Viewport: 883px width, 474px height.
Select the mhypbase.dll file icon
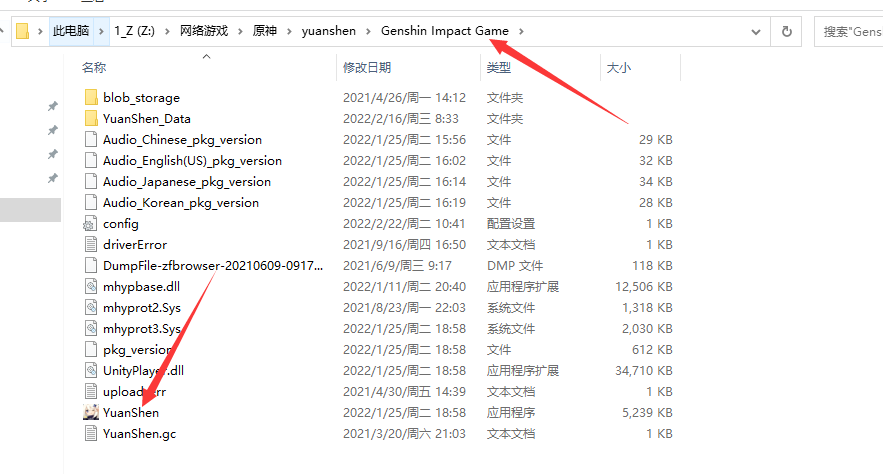[91, 287]
